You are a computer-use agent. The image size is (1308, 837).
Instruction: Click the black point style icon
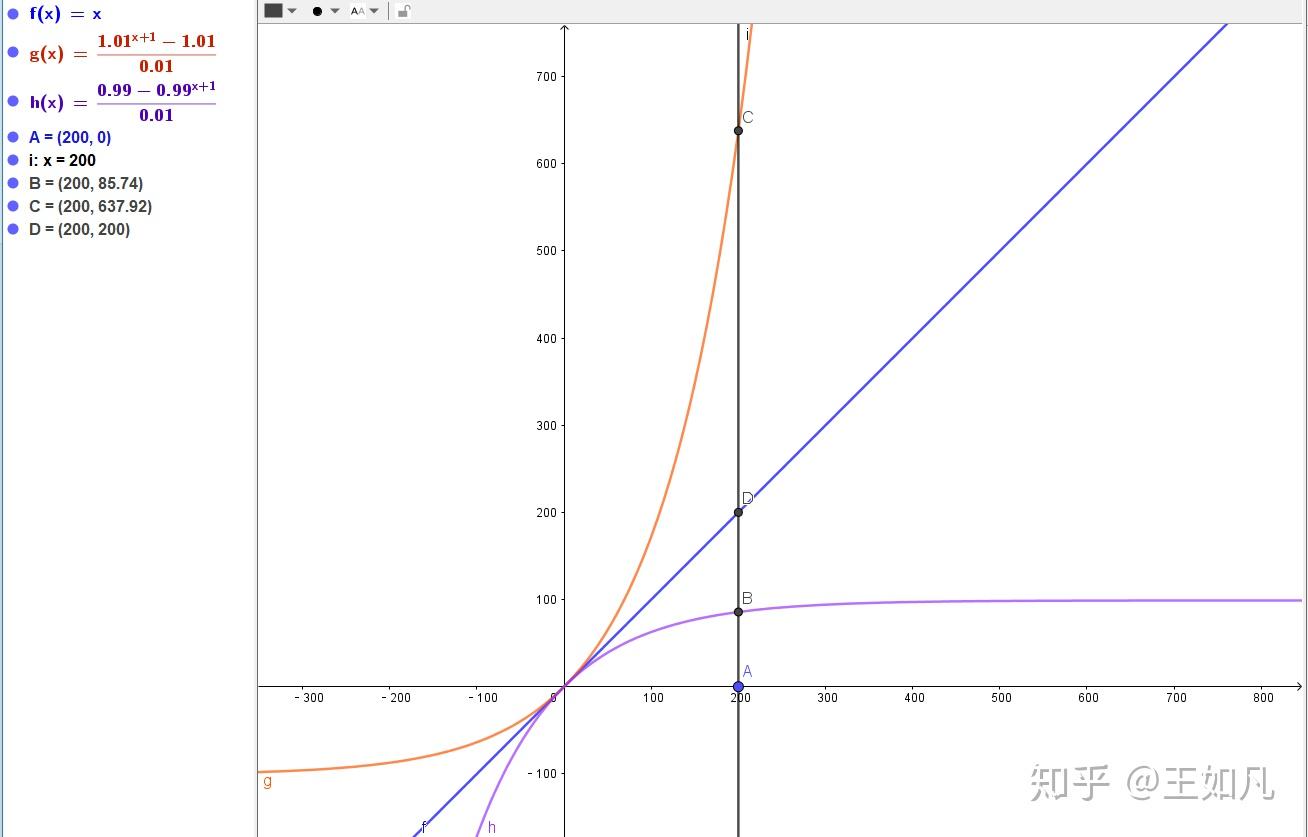(317, 11)
